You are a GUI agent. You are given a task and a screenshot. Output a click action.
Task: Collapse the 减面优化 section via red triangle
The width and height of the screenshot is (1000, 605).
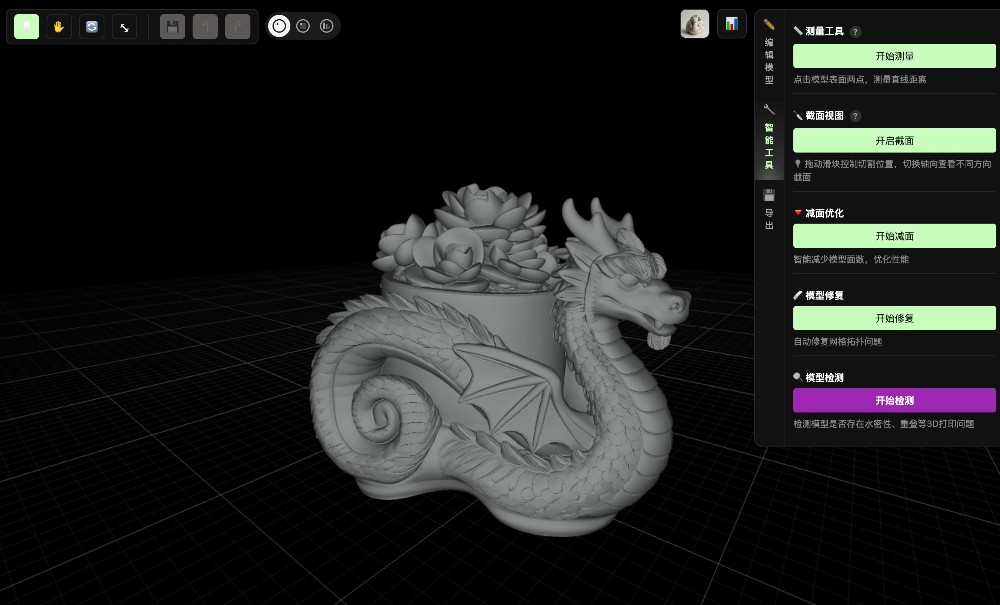point(797,213)
